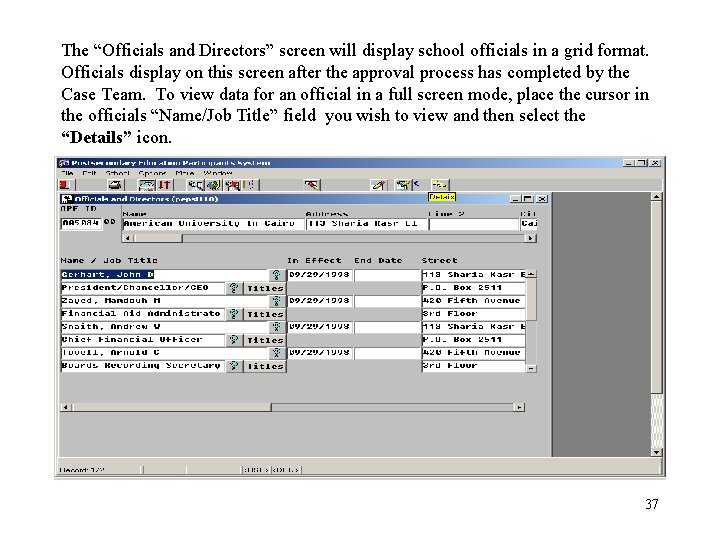
Task: Click In Effect date field for Gerhart
Action: click(320, 275)
